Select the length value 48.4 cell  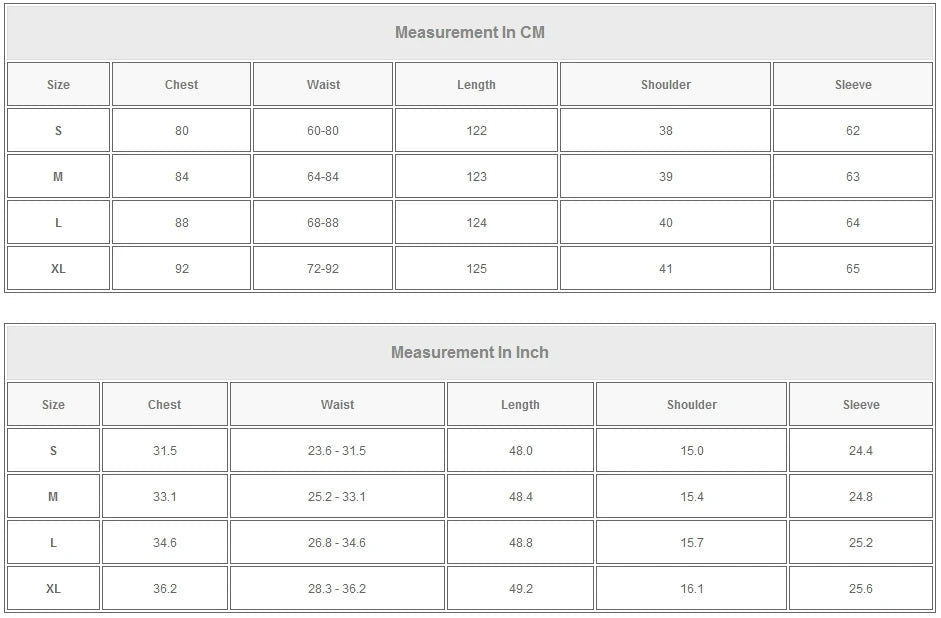coord(520,497)
